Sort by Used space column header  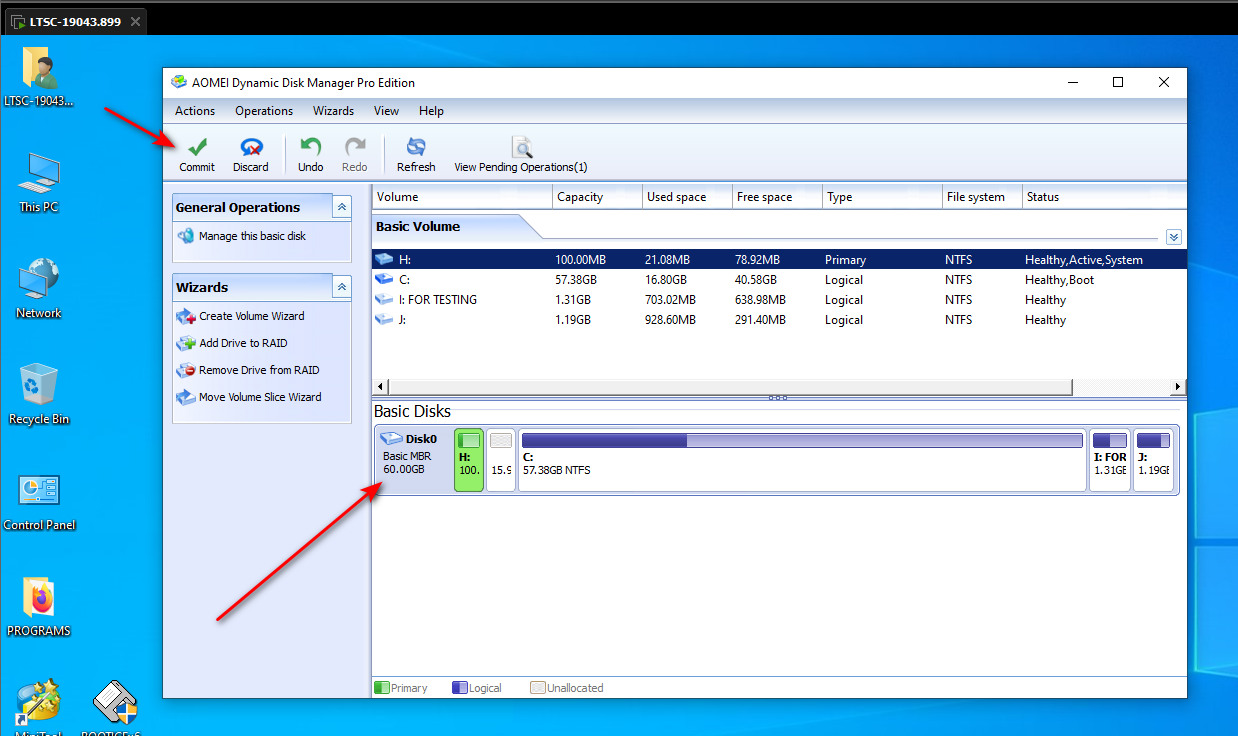687,197
